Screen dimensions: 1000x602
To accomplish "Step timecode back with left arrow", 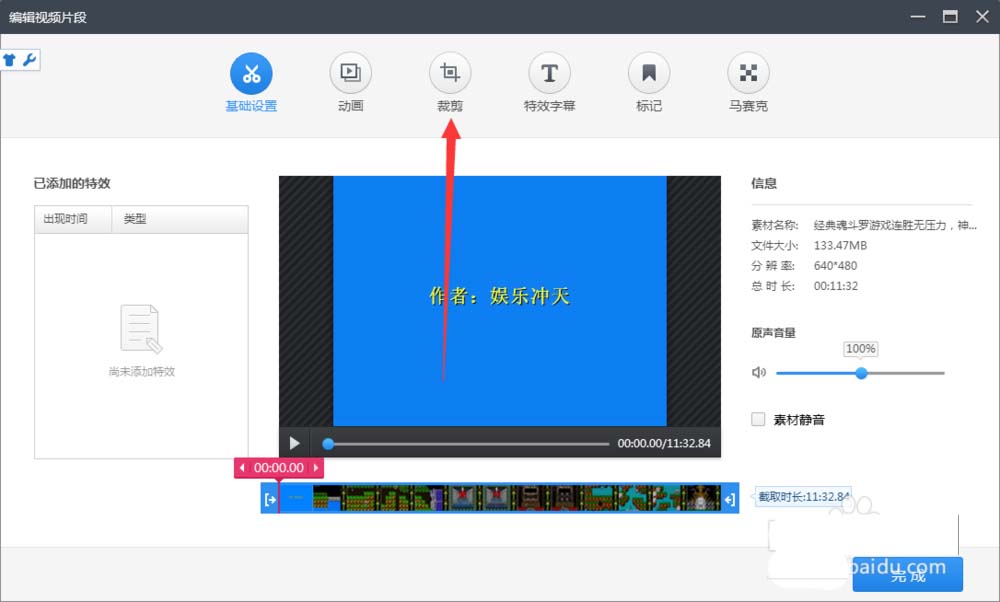I will point(242,468).
